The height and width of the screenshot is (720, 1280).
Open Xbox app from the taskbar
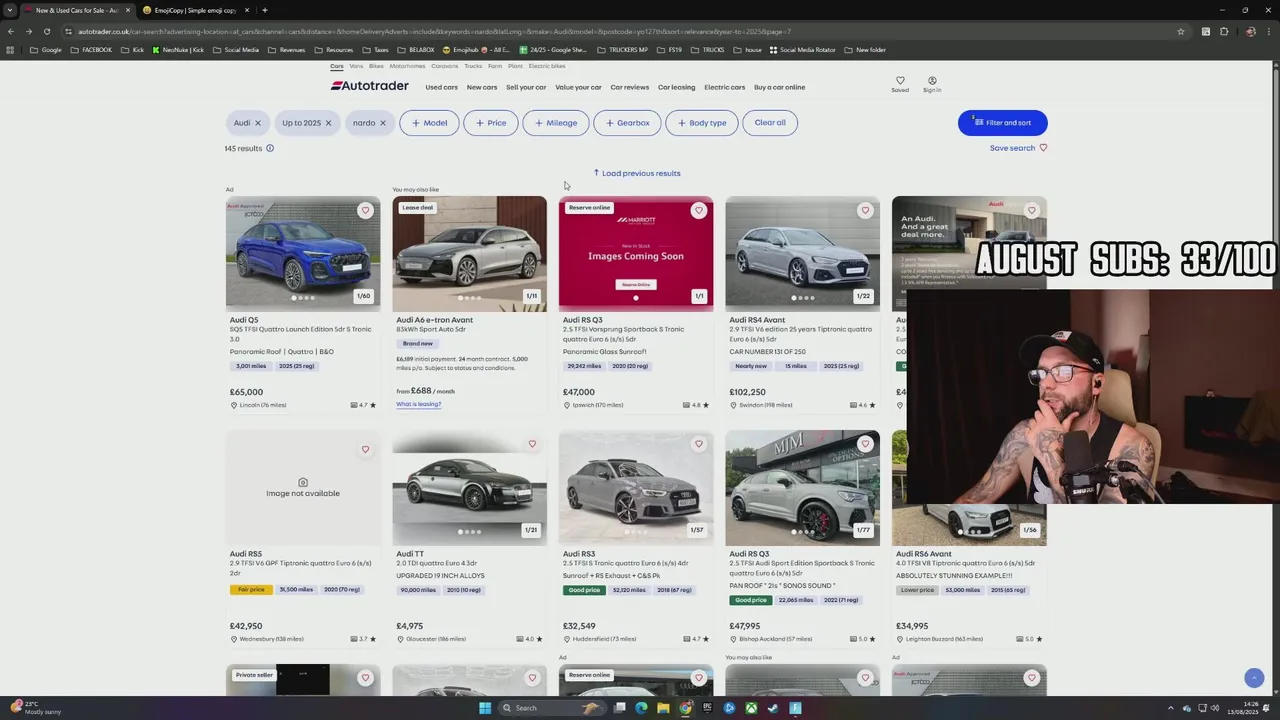pyautogui.click(x=751, y=708)
